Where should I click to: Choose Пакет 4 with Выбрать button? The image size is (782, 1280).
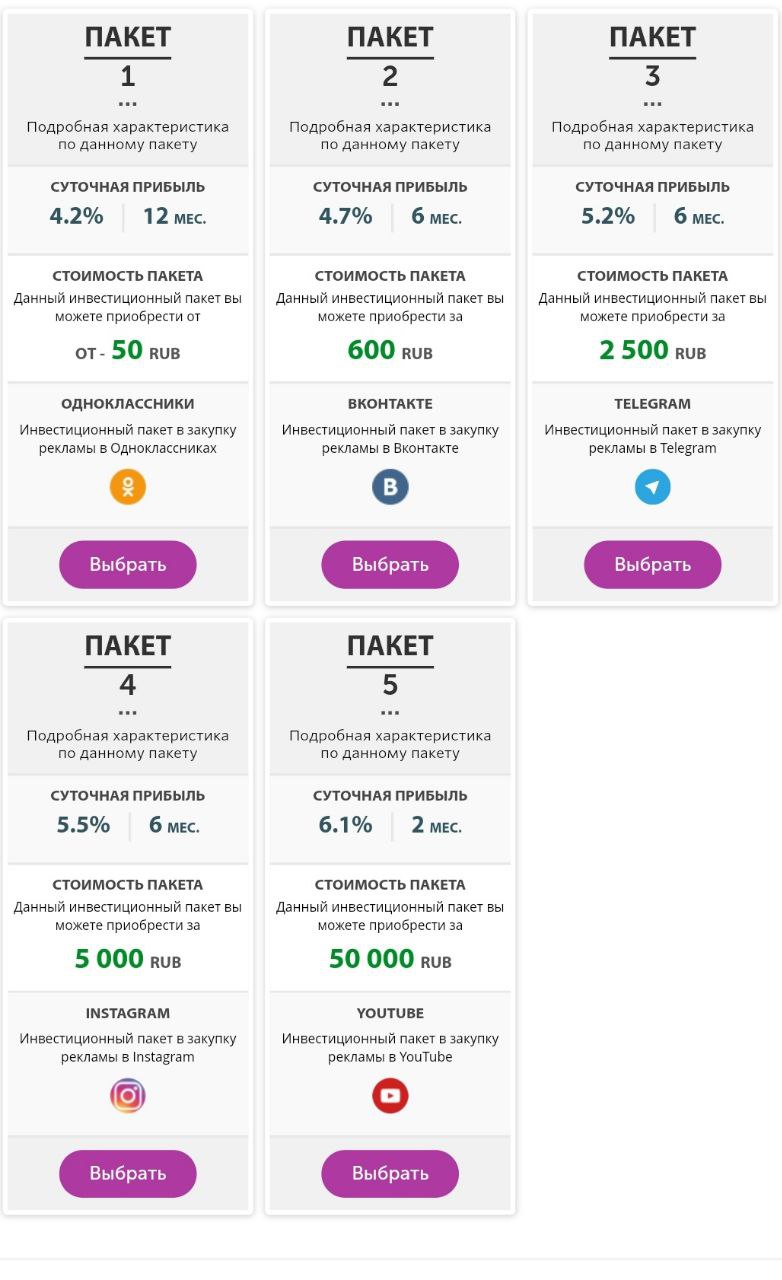(128, 1173)
